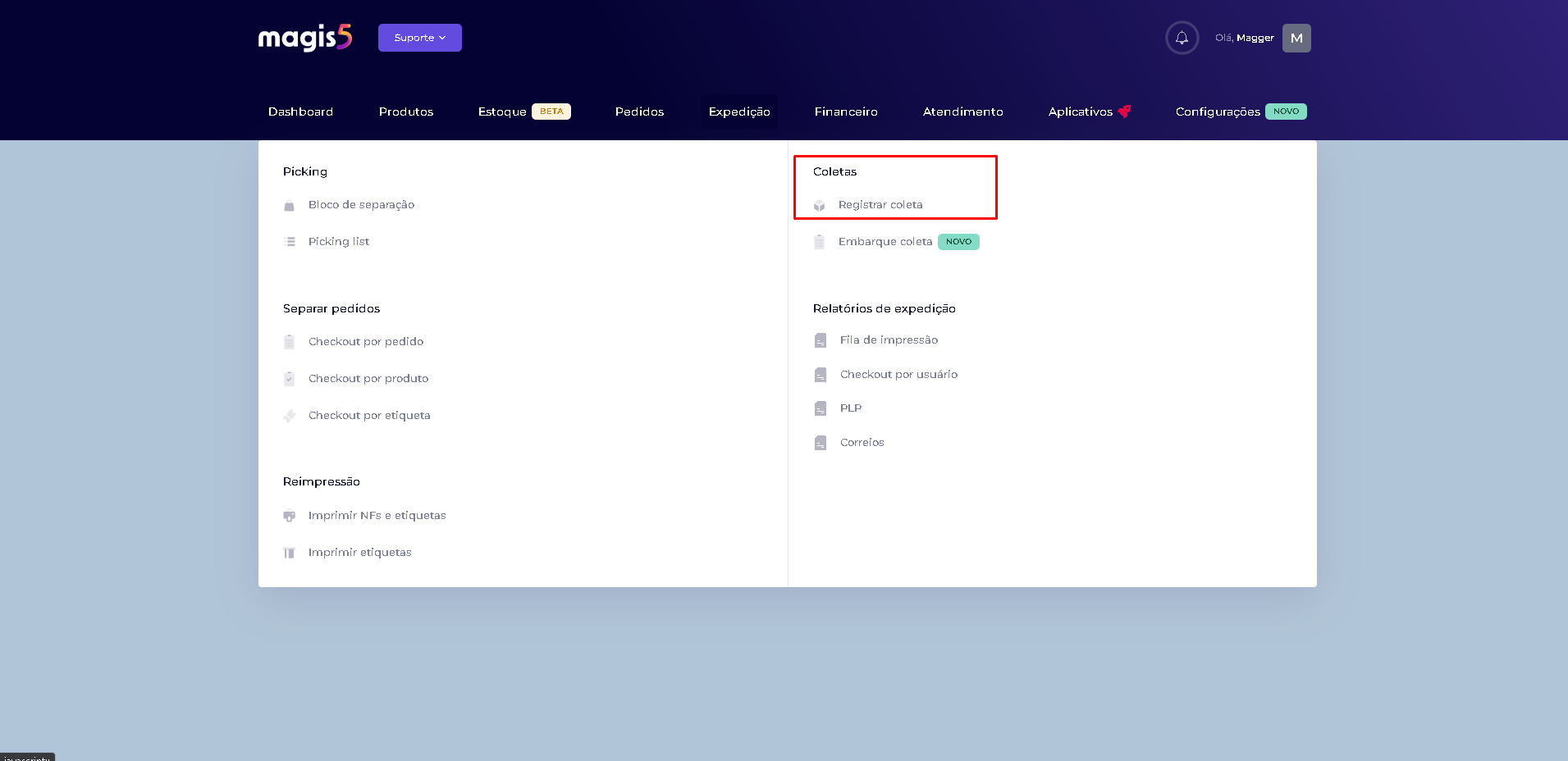Click the Picking list icon
1568x761 pixels.
pos(289,242)
